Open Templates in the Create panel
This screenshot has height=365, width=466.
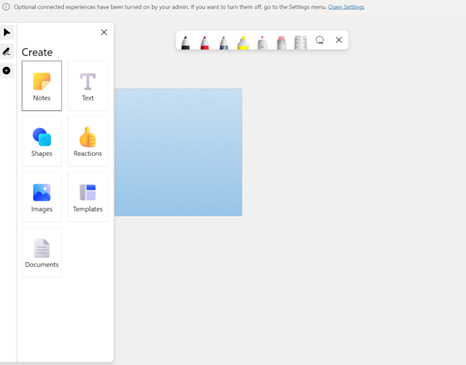coord(88,197)
